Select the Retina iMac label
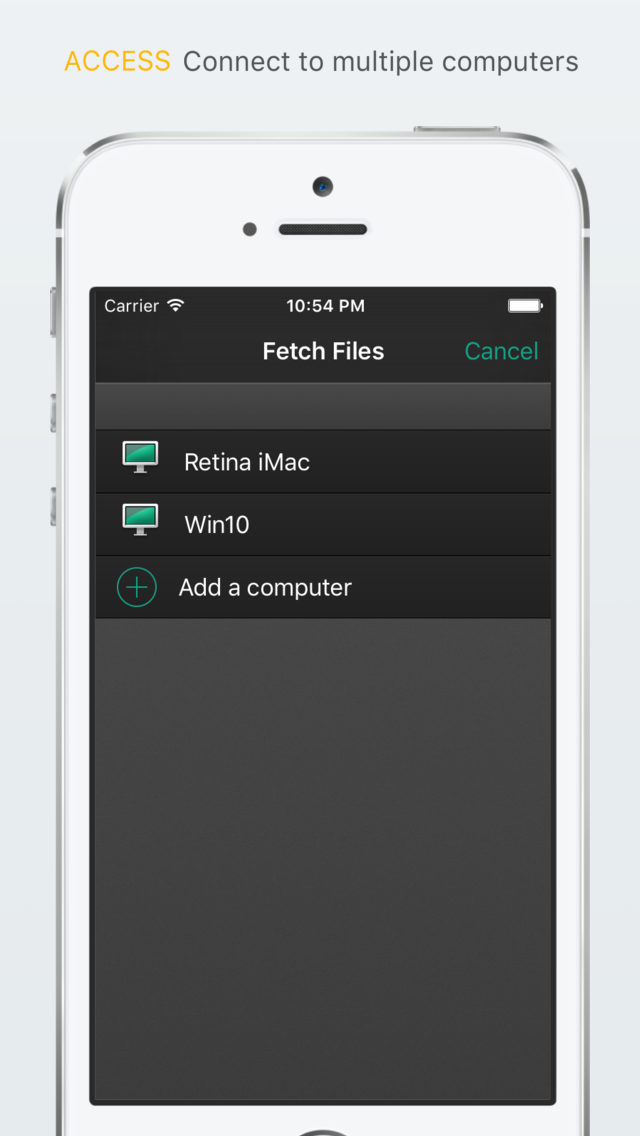 [x=247, y=462]
